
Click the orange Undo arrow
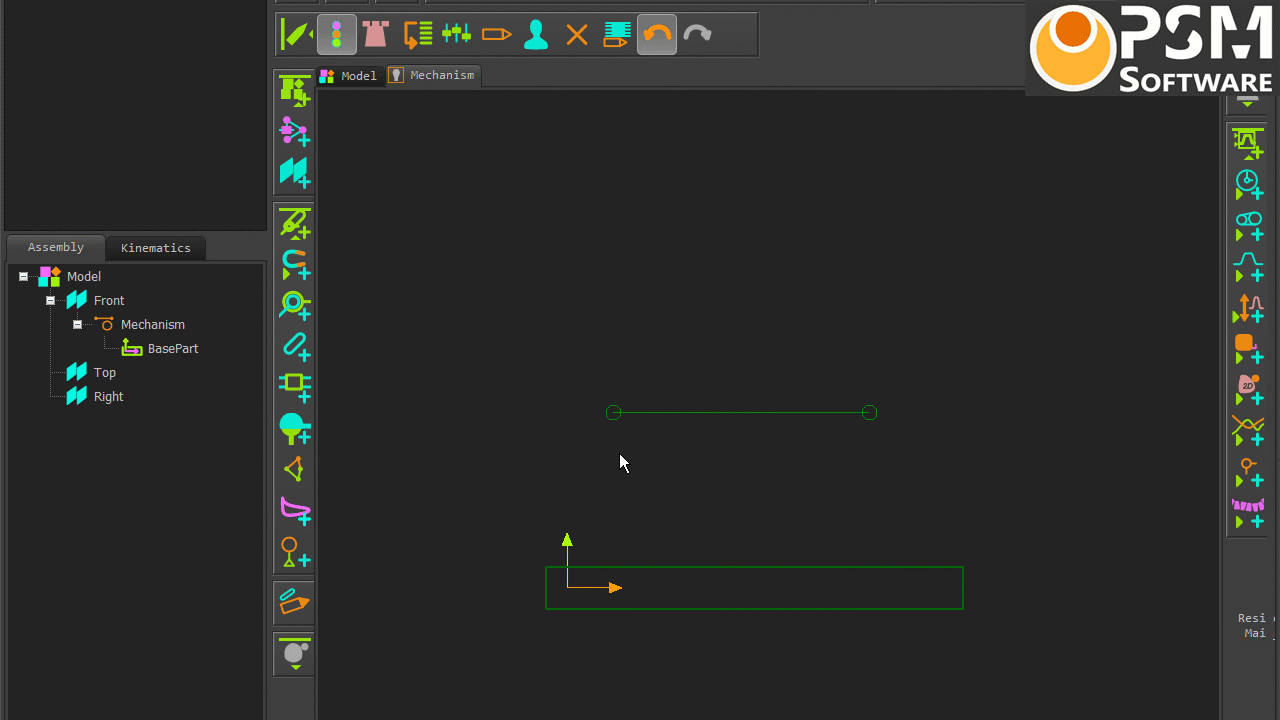point(657,35)
